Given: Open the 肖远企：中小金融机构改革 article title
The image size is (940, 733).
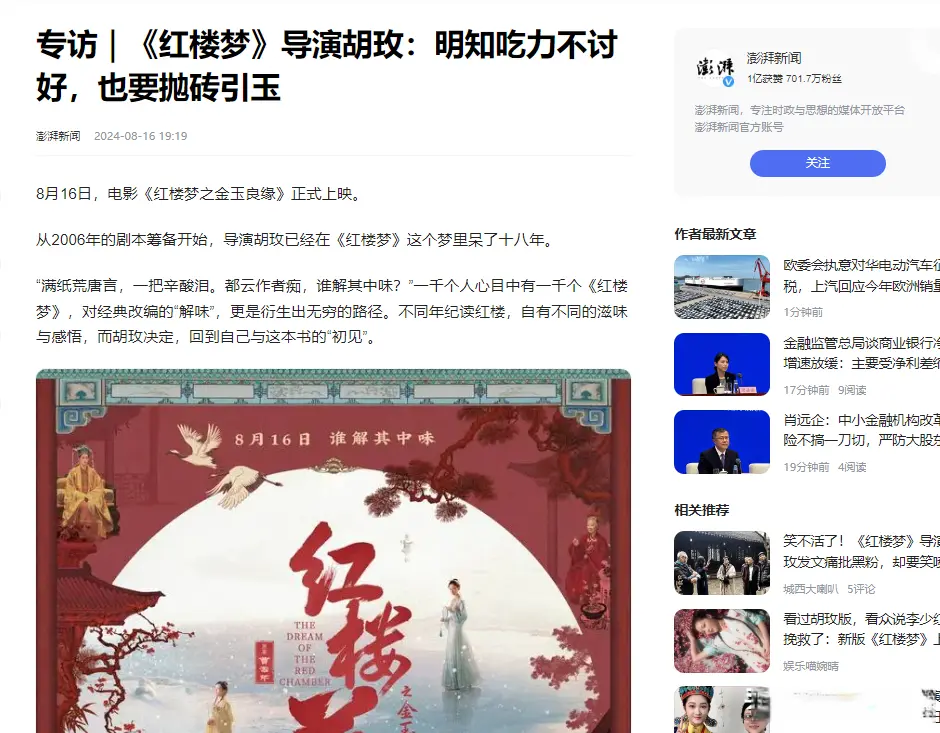Looking at the screenshot, I should click(x=861, y=430).
